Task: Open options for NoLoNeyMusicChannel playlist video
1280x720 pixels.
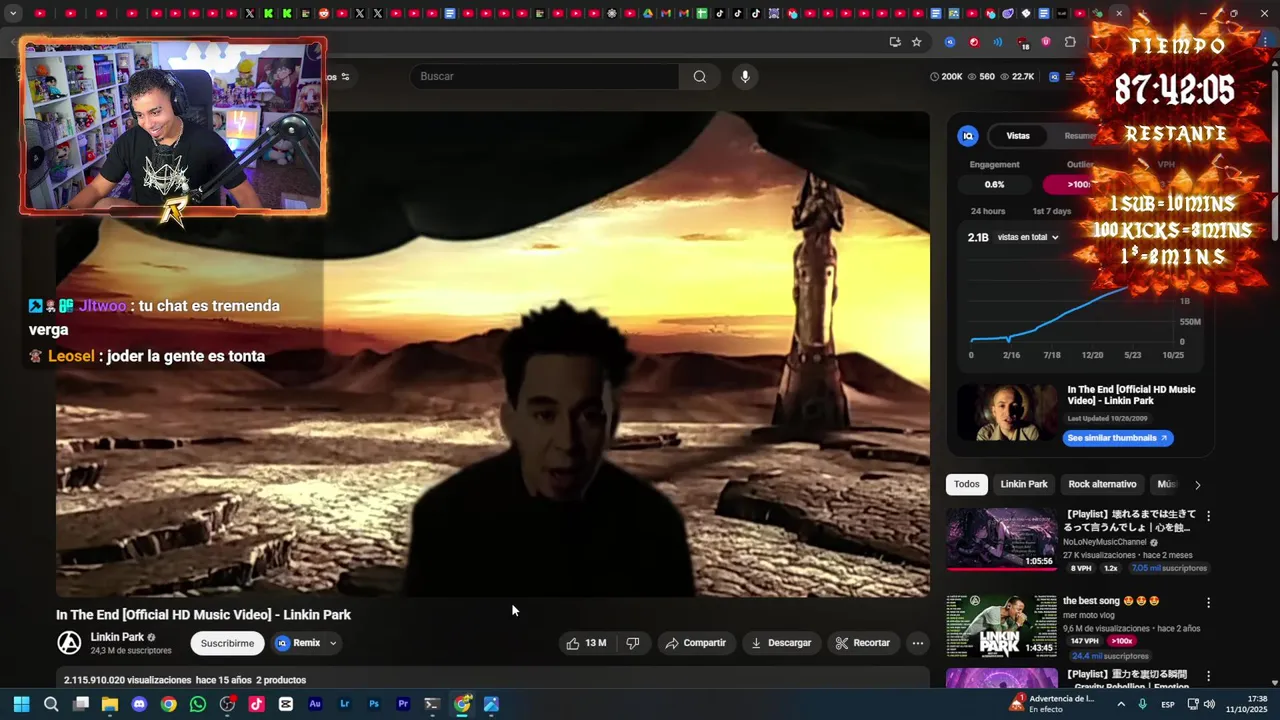Action: [1208, 516]
